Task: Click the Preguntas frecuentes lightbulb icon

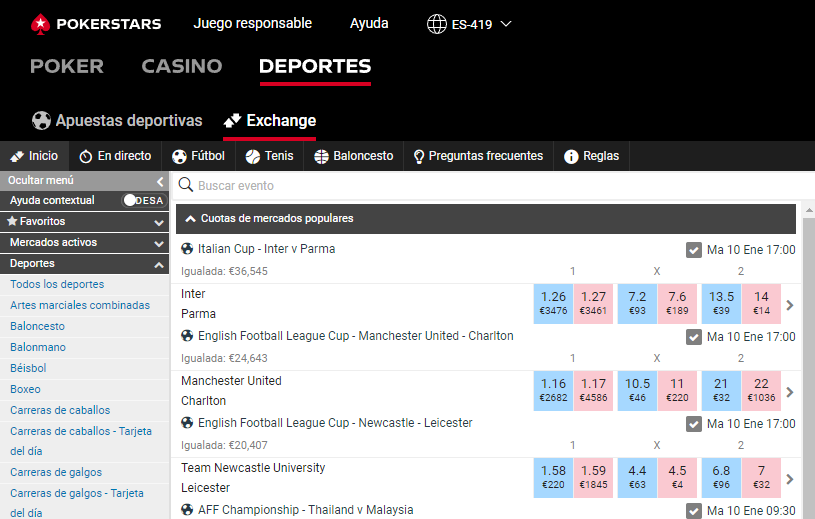Action: (418, 157)
